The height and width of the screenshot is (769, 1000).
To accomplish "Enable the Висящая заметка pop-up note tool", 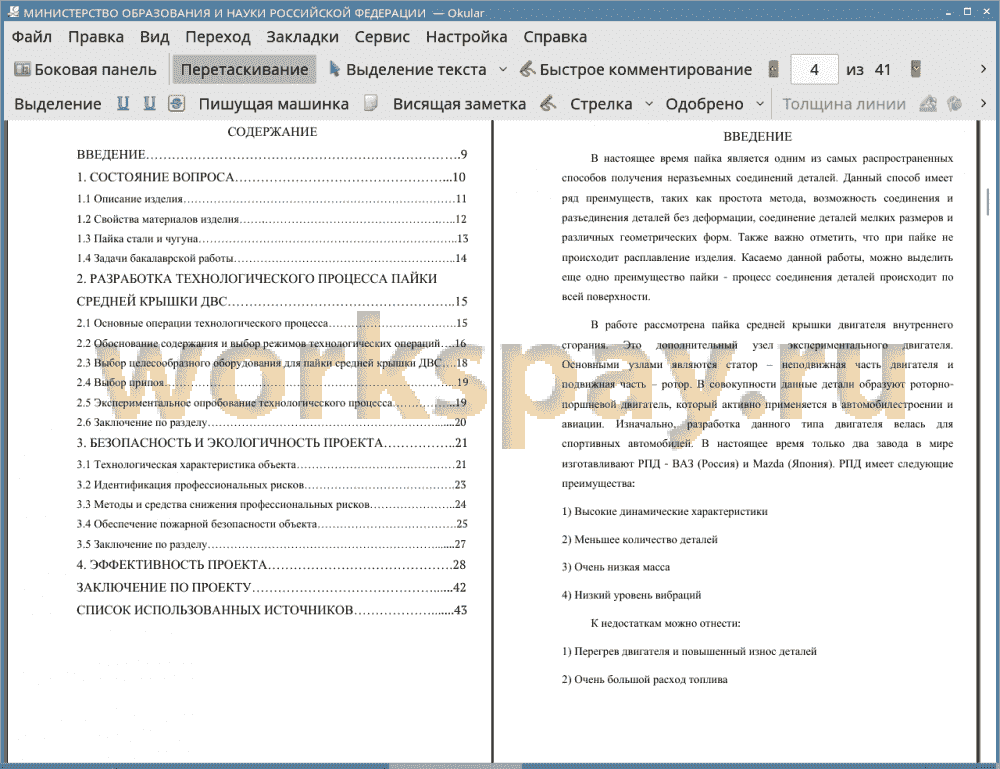I will pos(459,104).
